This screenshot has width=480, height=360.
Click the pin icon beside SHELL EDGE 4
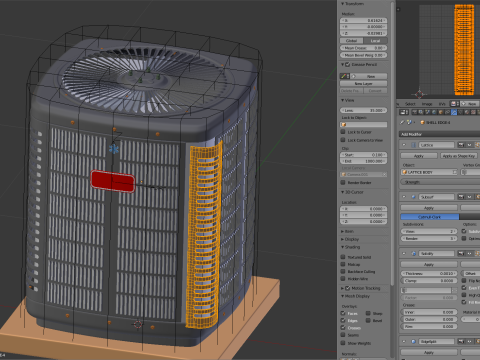pos(402,122)
